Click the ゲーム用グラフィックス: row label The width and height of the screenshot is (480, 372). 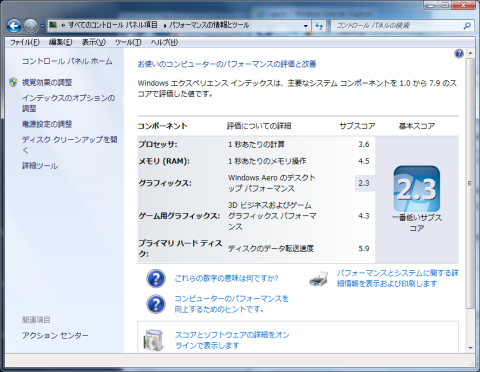point(179,216)
